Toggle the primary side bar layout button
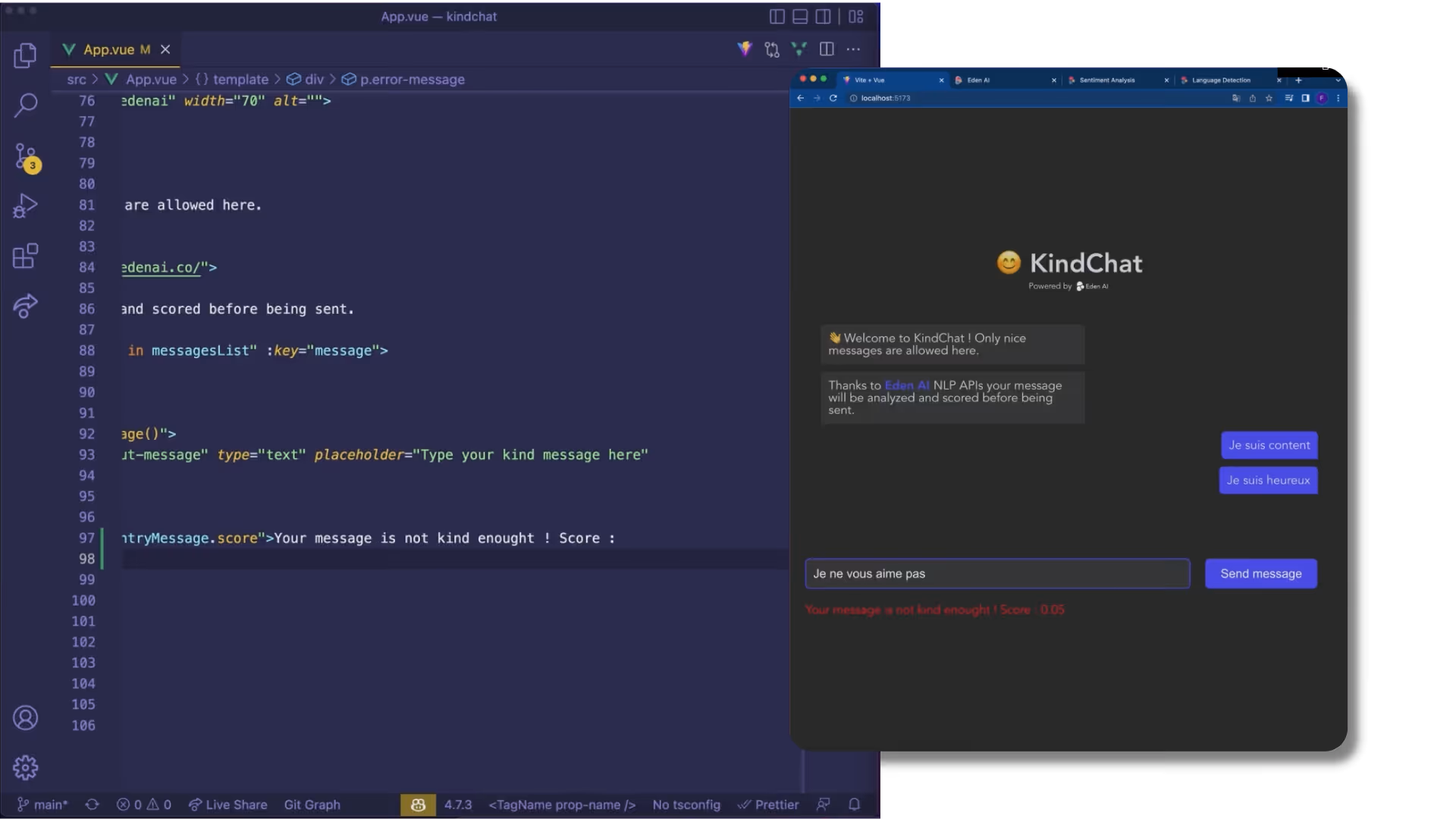1456x819 pixels. [777, 17]
